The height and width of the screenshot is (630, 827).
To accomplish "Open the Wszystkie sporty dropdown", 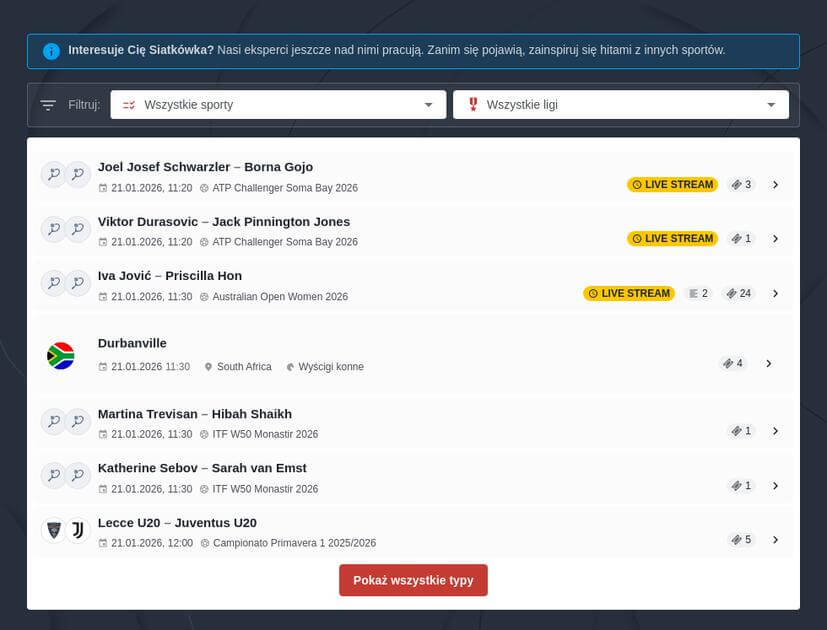I will coord(278,105).
